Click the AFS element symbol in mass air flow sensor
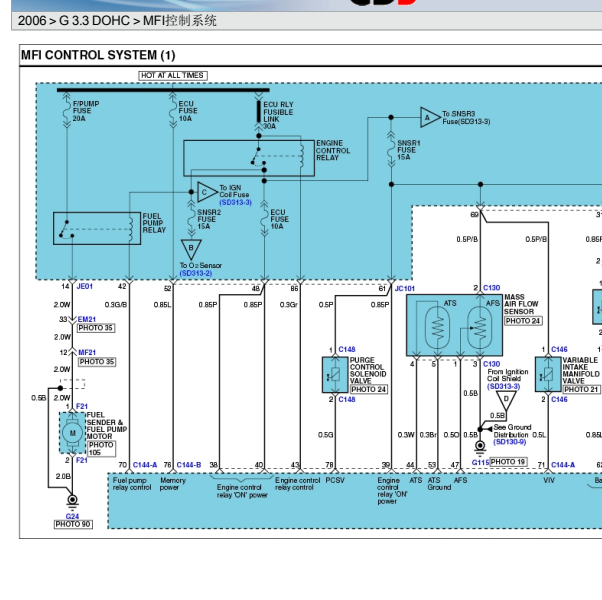This screenshot has width=602, height=600. [x=479, y=327]
